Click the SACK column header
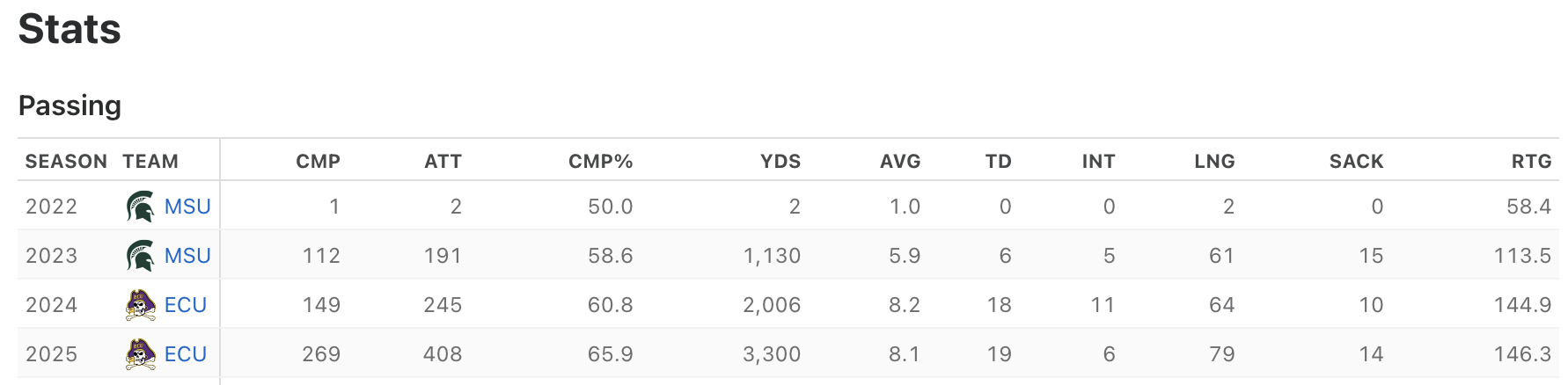The height and width of the screenshot is (385, 1568). (1356, 162)
